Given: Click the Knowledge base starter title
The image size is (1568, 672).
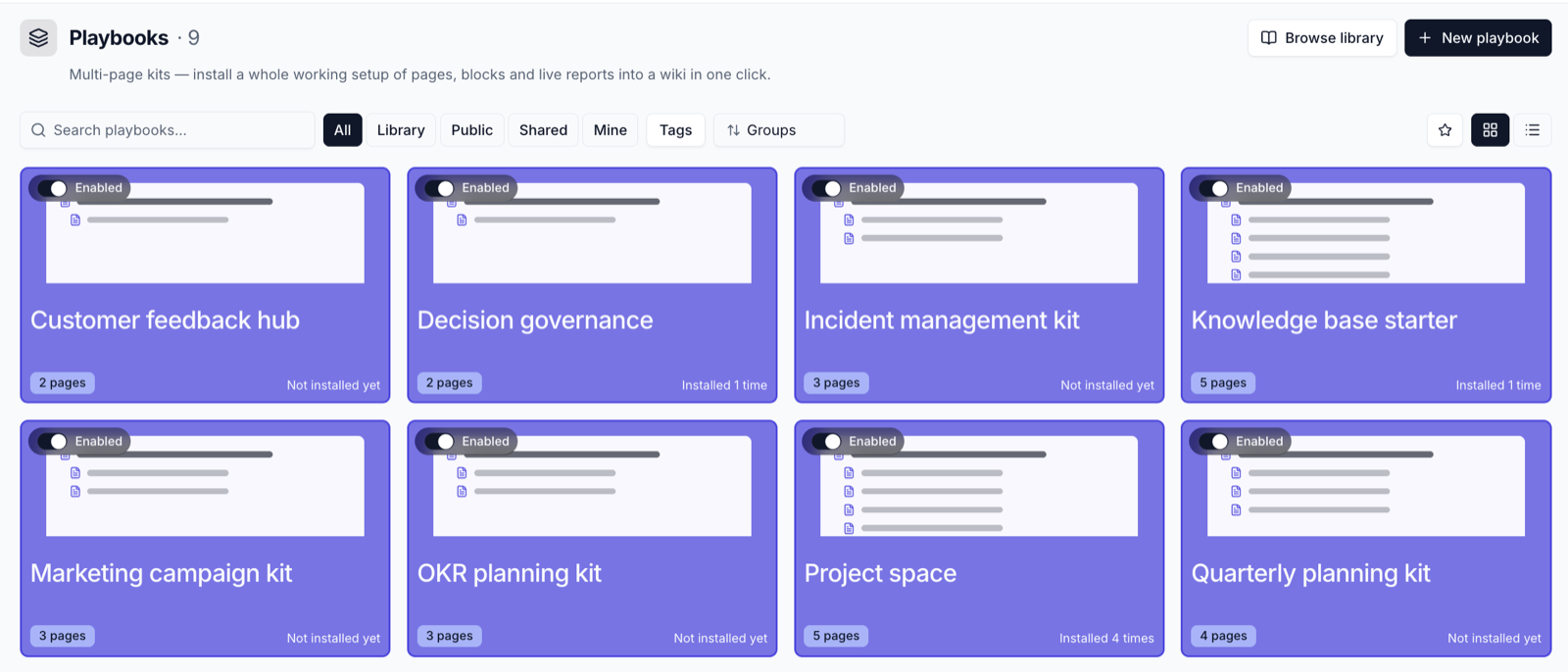Looking at the screenshot, I should [1324, 320].
